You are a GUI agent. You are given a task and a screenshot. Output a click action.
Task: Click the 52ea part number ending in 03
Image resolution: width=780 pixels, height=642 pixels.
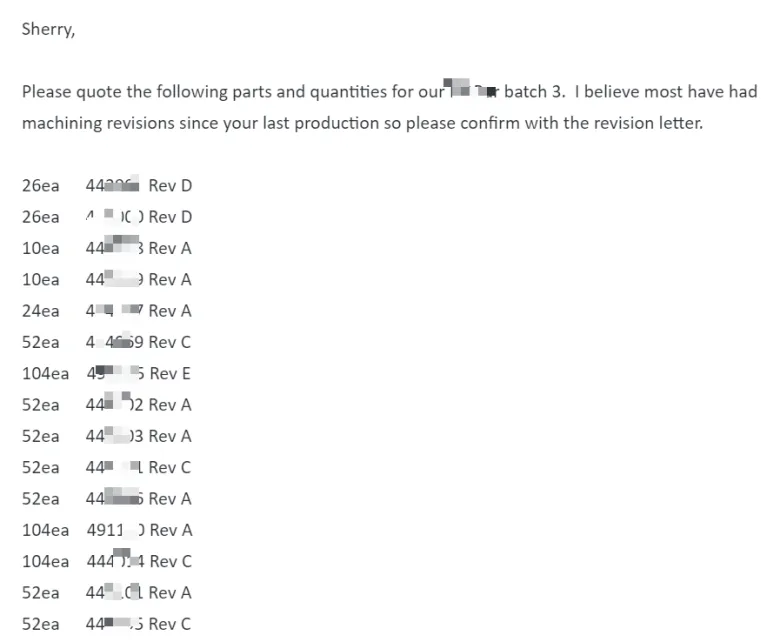coord(114,436)
